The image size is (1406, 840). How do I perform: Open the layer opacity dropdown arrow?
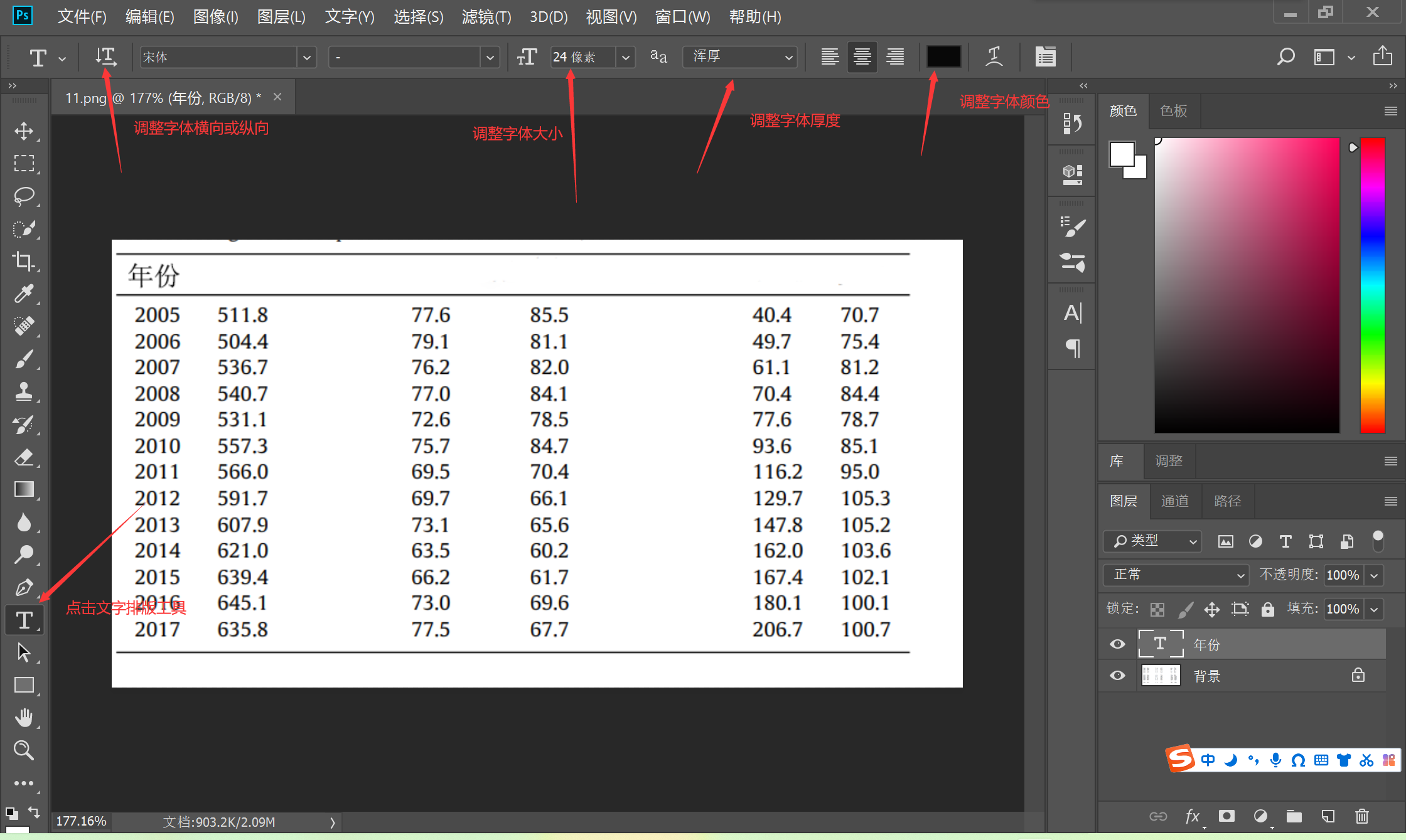pyautogui.click(x=1374, y=575)
